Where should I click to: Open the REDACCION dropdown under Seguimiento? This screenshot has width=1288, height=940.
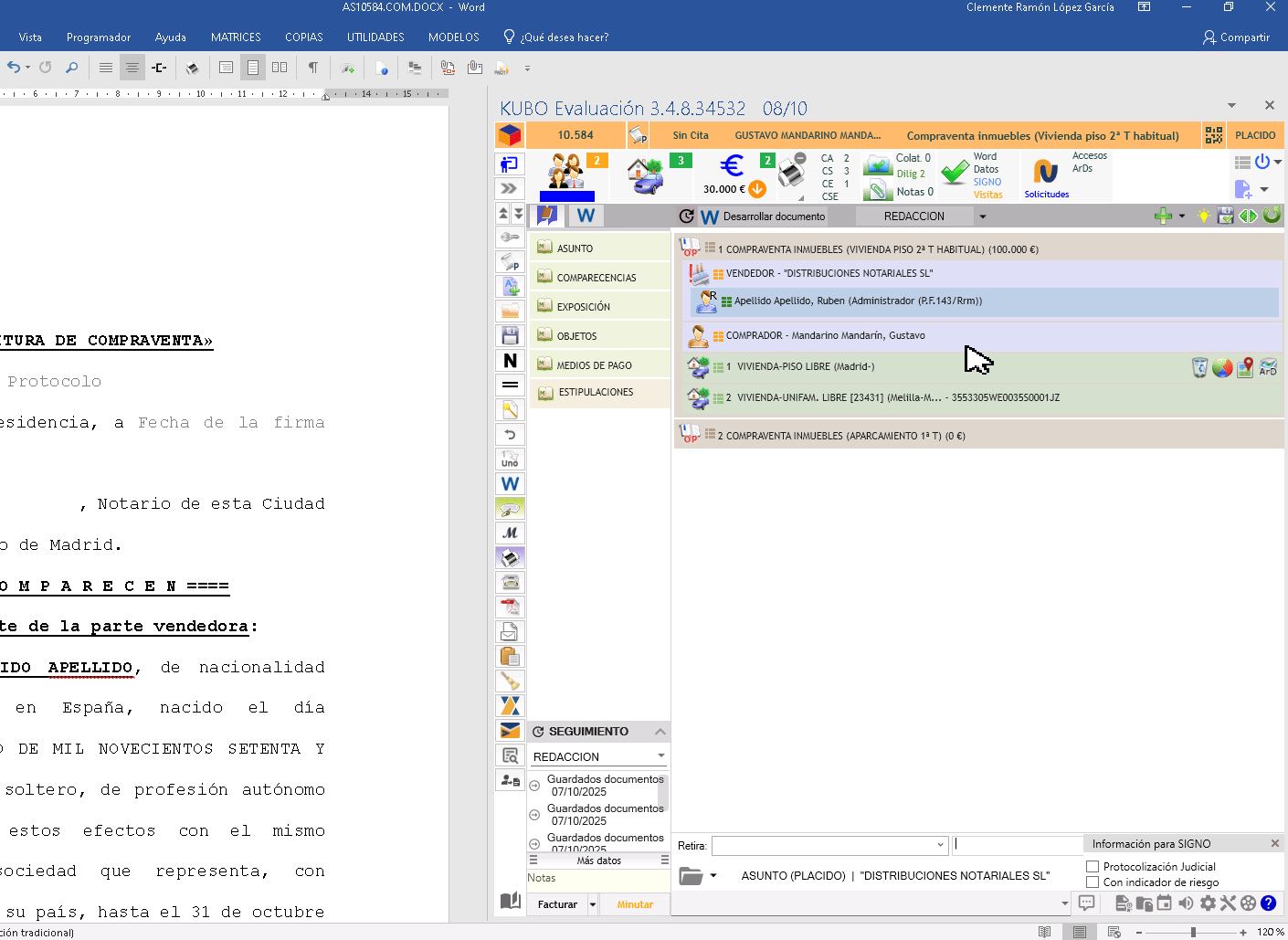(660, 756)
